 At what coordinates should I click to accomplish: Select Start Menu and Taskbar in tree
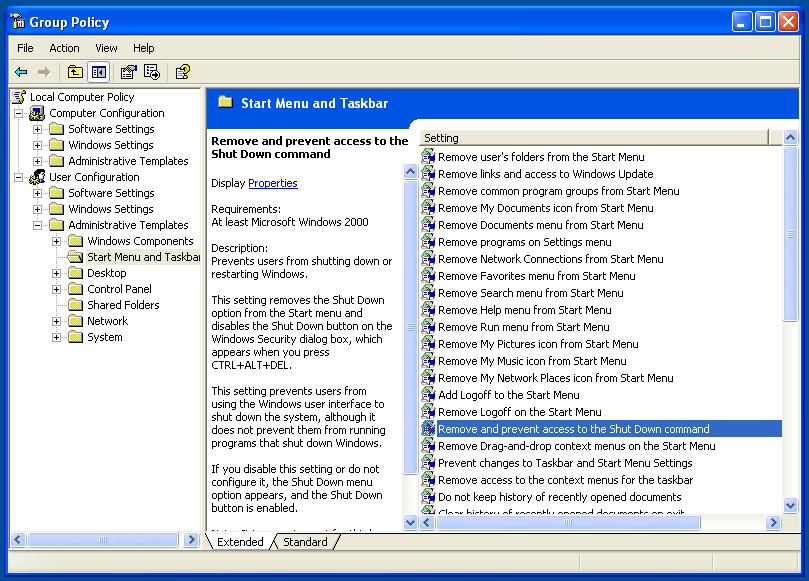pyautogui.click(x=143, y=257)
